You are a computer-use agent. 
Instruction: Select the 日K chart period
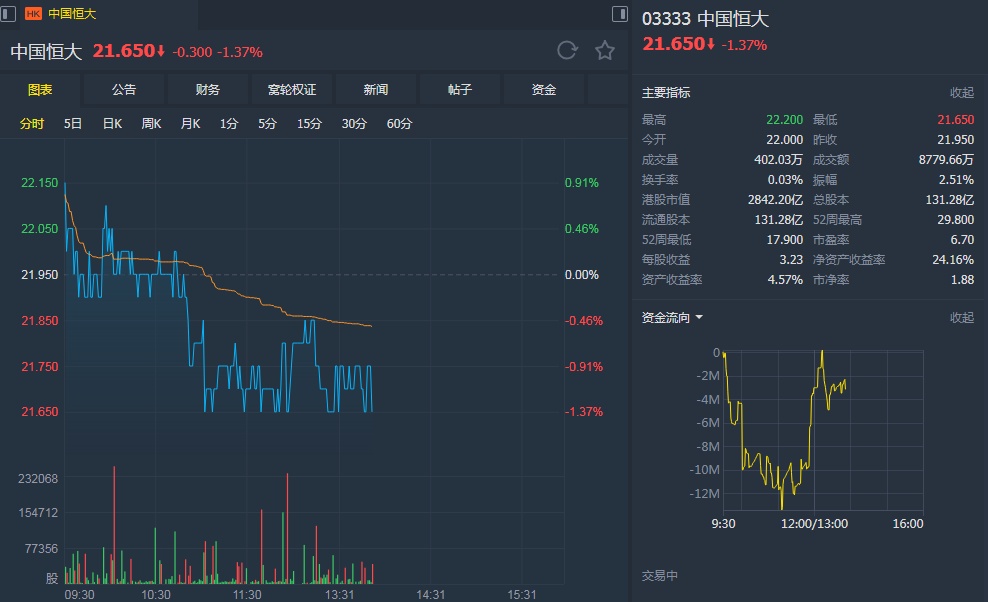click(112, 124)
